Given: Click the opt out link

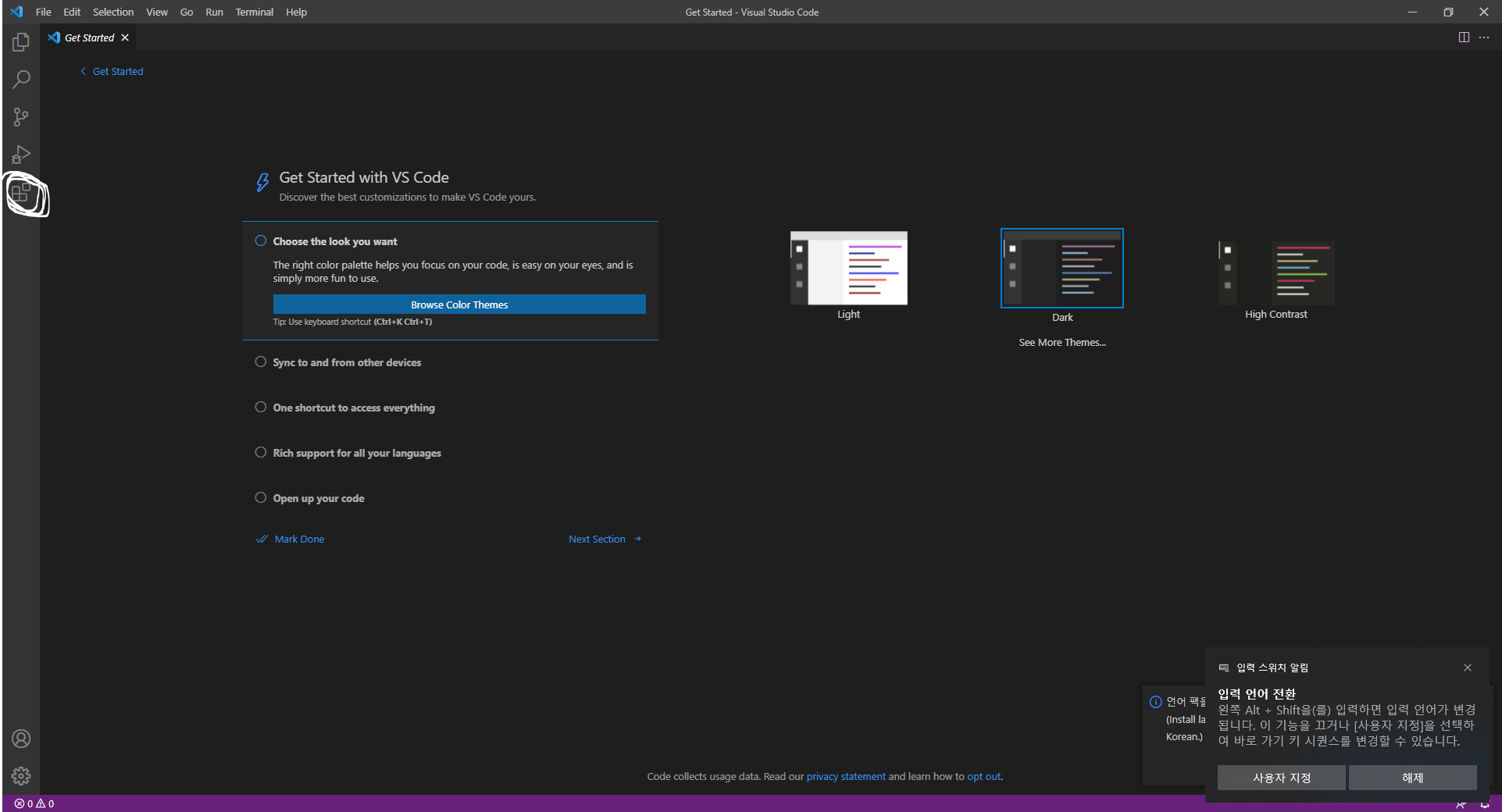Looking at the screenshot, I should pos(983,776).
